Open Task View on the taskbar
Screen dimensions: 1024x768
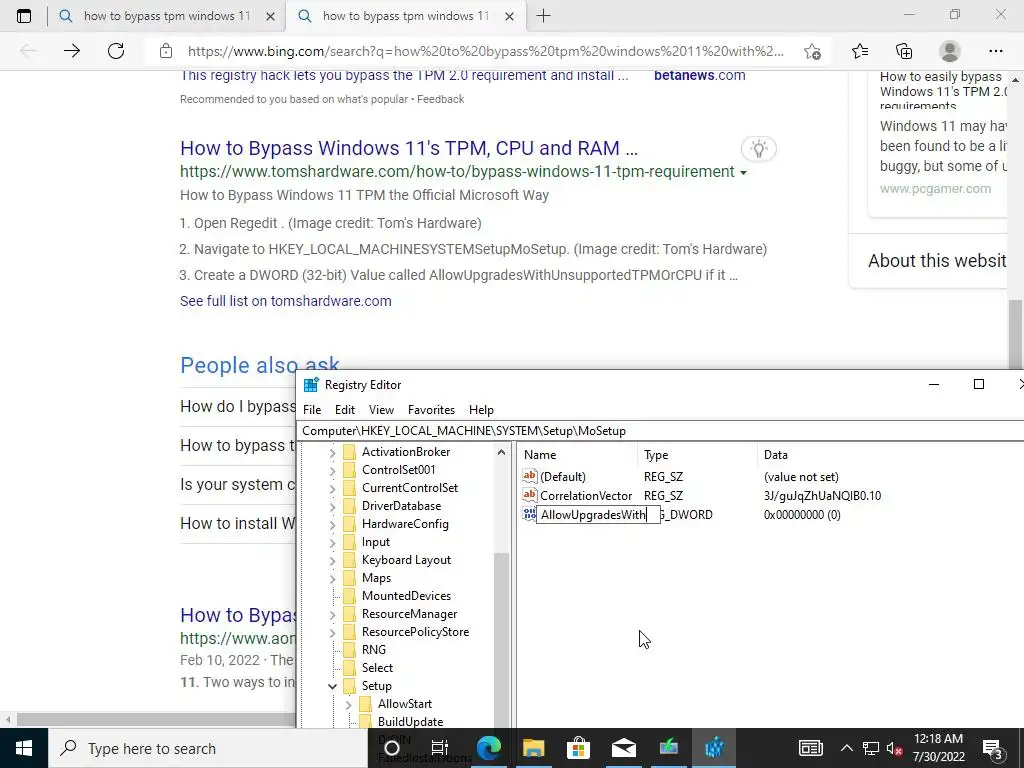point(440,748)
